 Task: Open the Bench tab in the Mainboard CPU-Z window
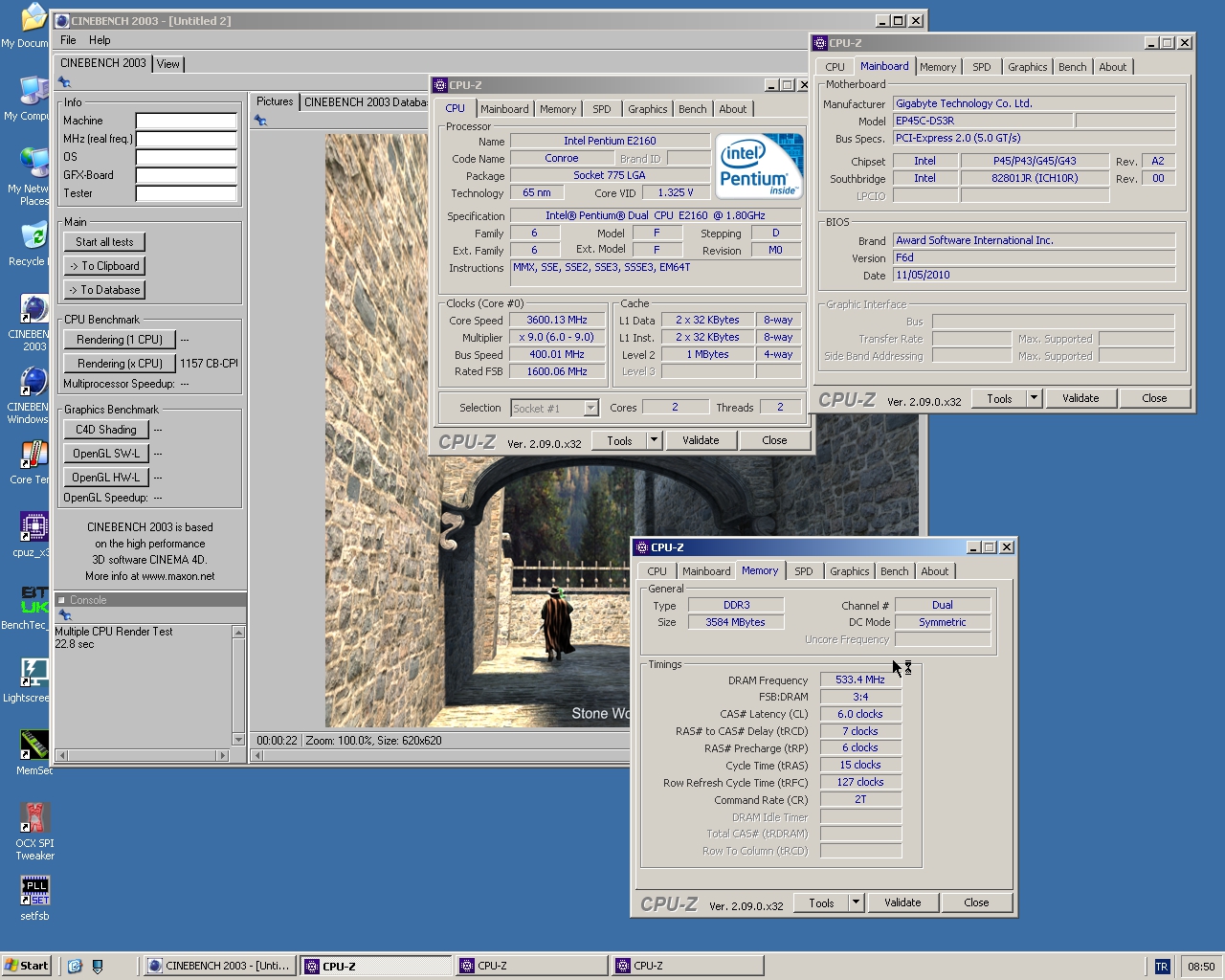tap(1073, 67)
